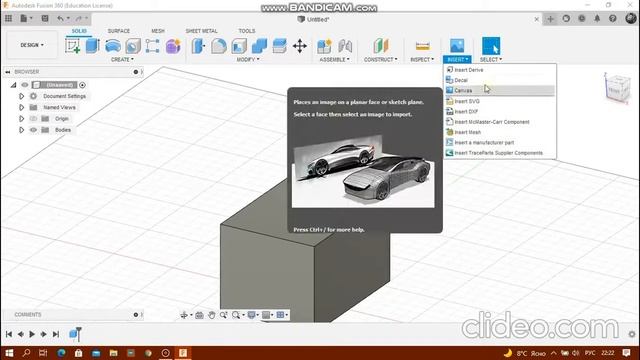Switch to the Surface tab

[118, 31]
